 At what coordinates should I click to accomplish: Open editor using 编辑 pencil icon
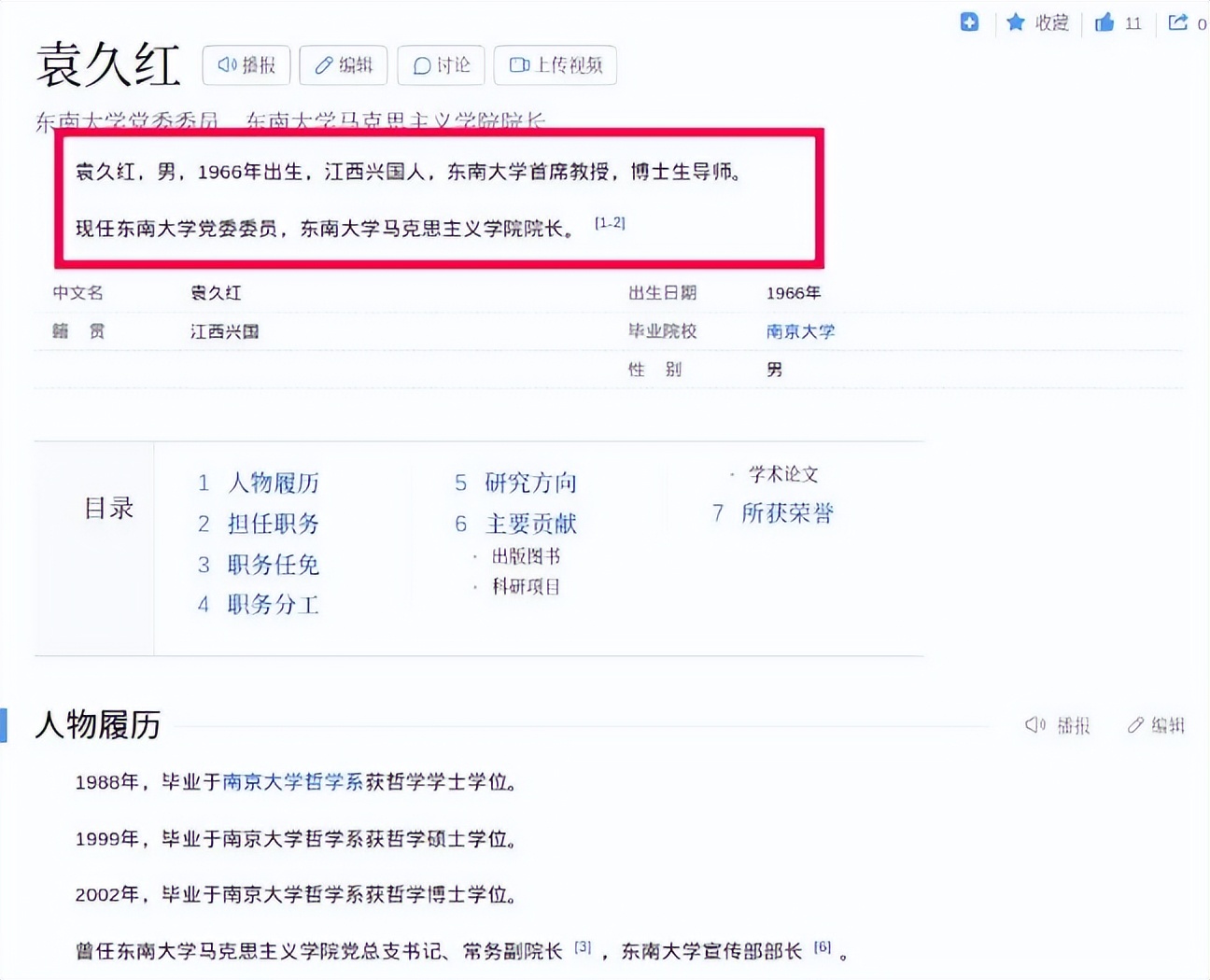[324, 65]
